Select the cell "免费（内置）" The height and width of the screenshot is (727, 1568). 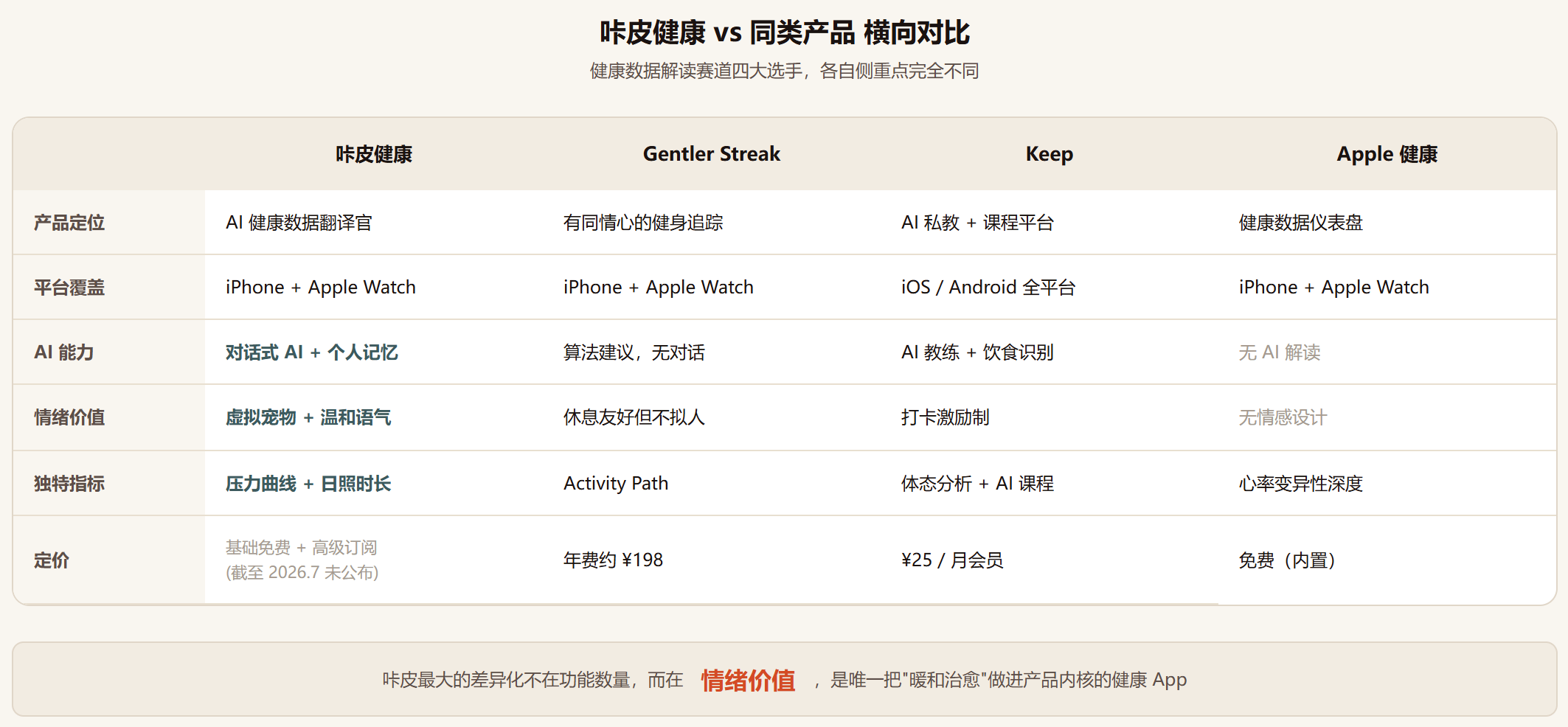[x=1287, y=560]
